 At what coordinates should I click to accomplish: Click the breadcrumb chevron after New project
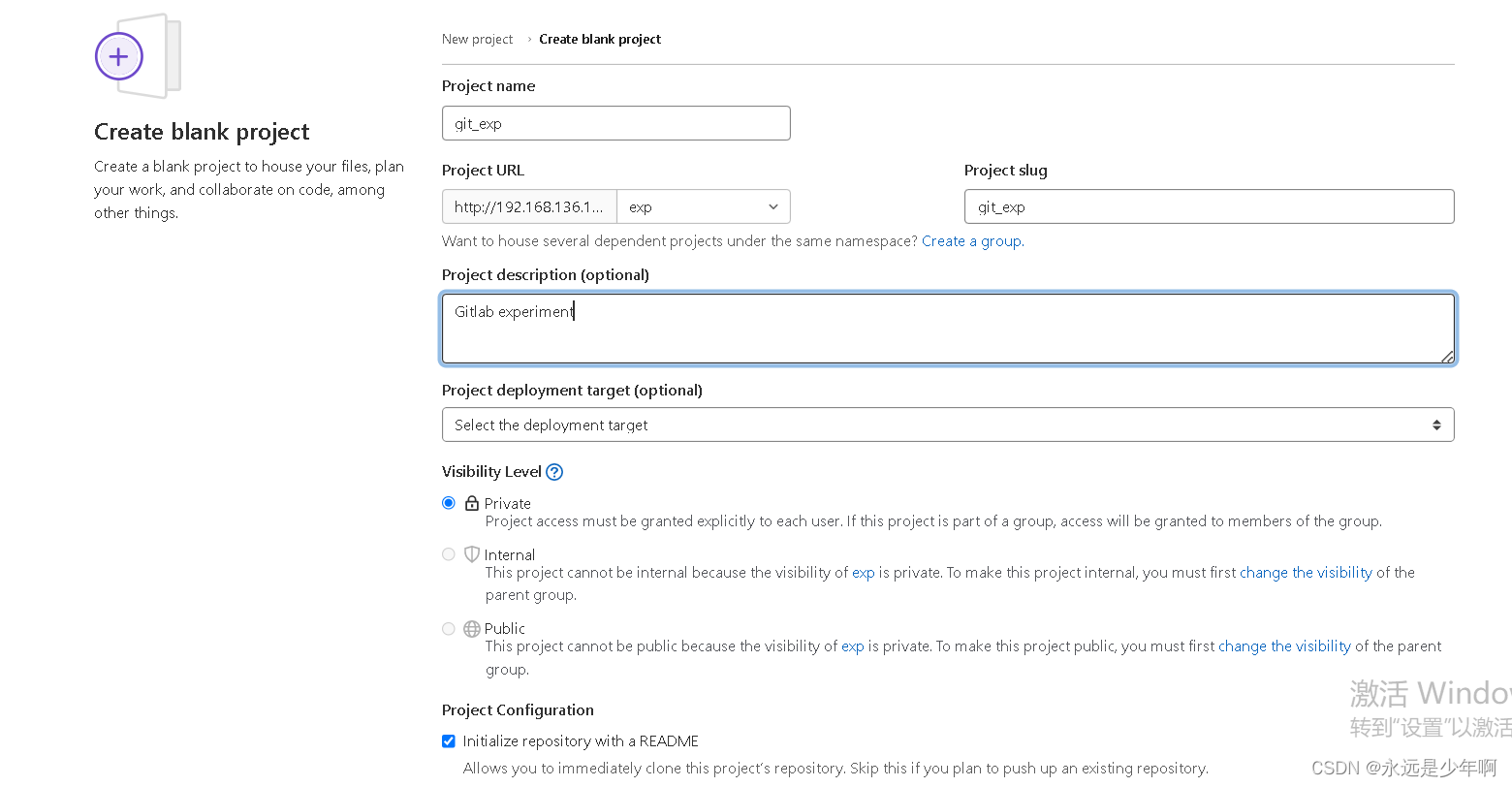pos(529,40)
